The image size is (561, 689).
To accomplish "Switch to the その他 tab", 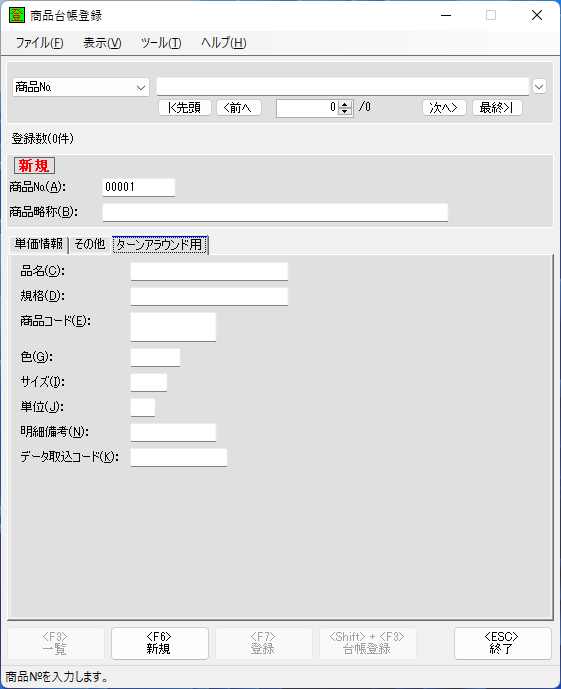I will [x=90, y=244].
